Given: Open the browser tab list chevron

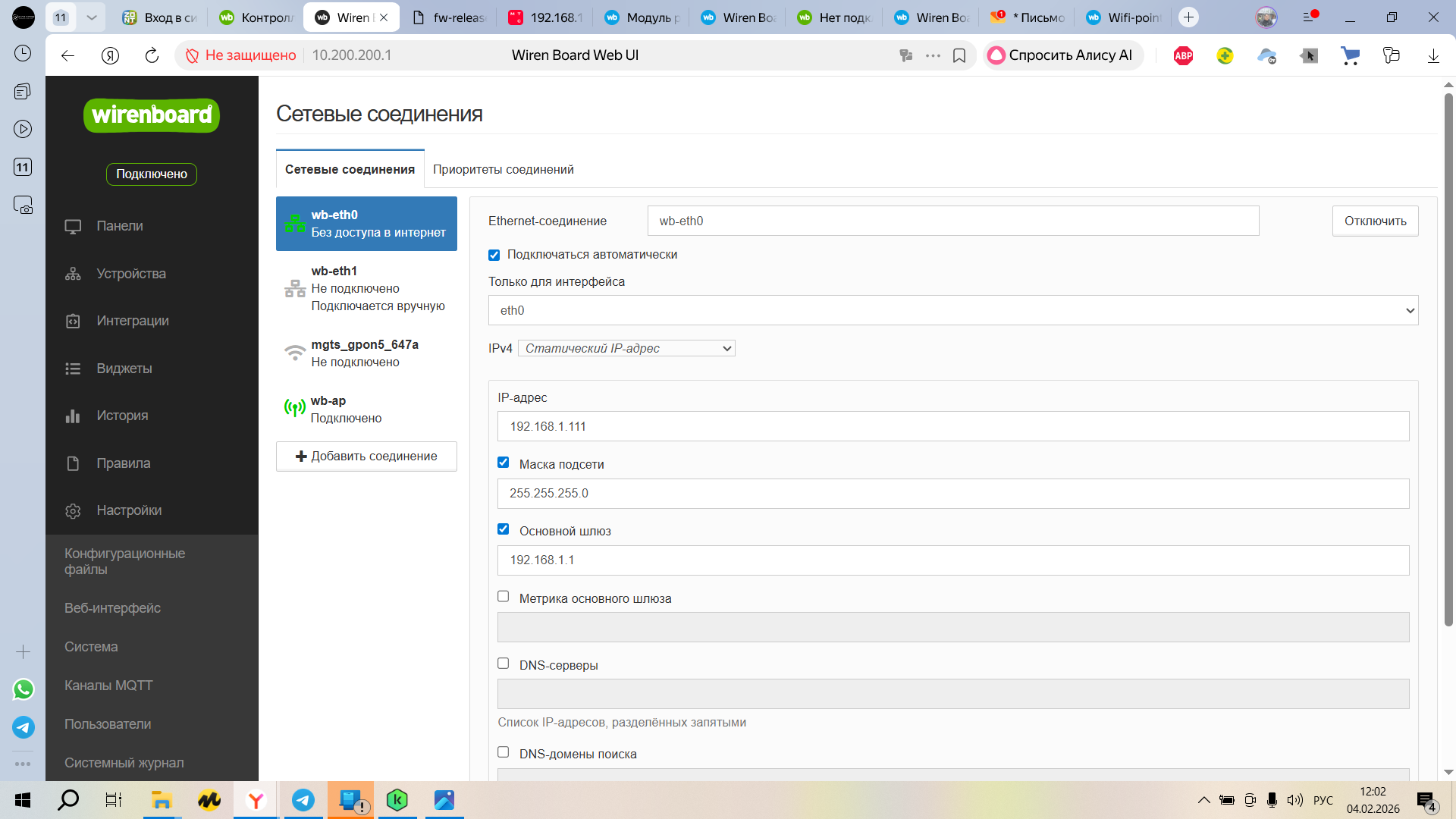Looking at the screenshot, I should [92, 17].
